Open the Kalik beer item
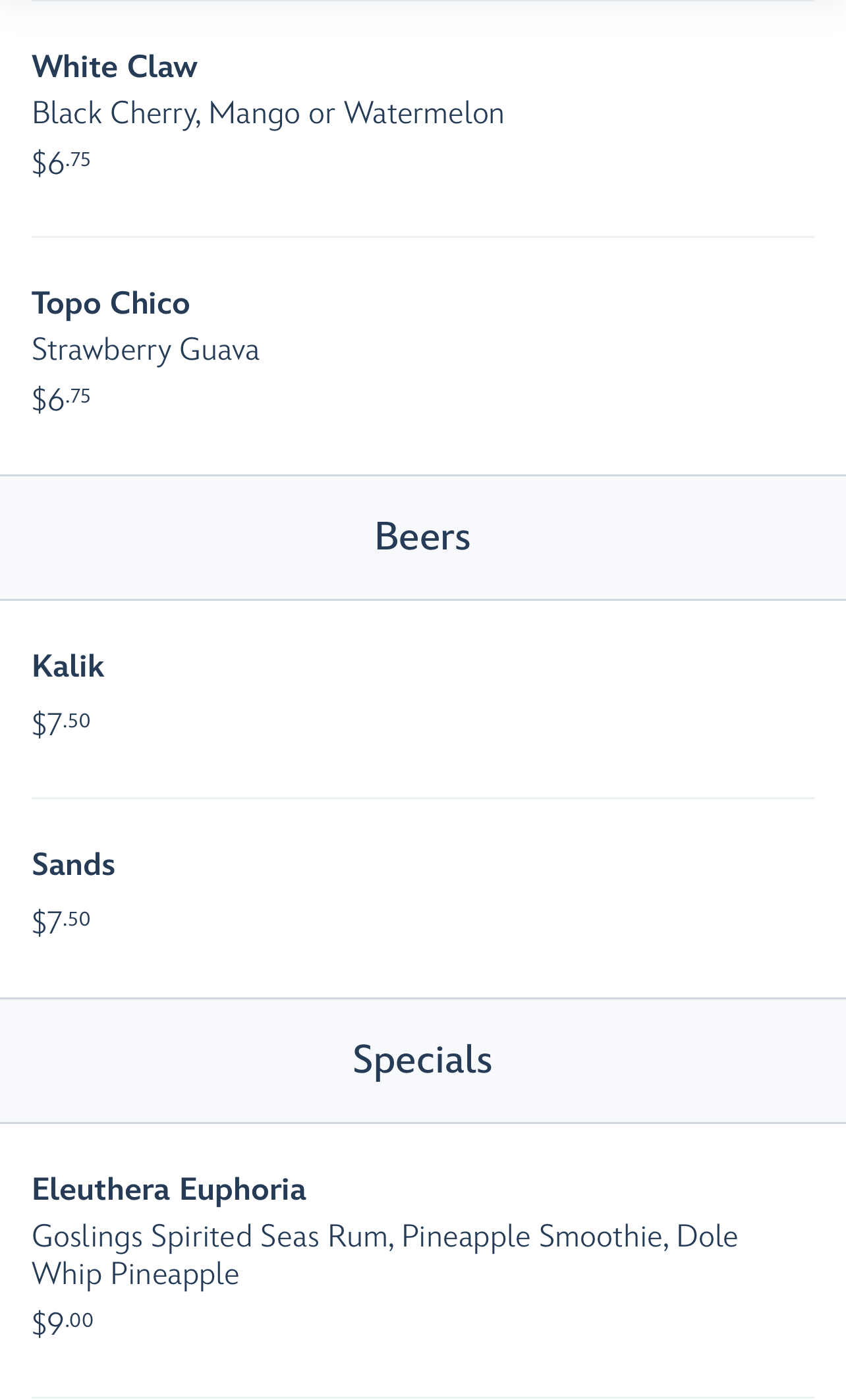 click(68, 666)
